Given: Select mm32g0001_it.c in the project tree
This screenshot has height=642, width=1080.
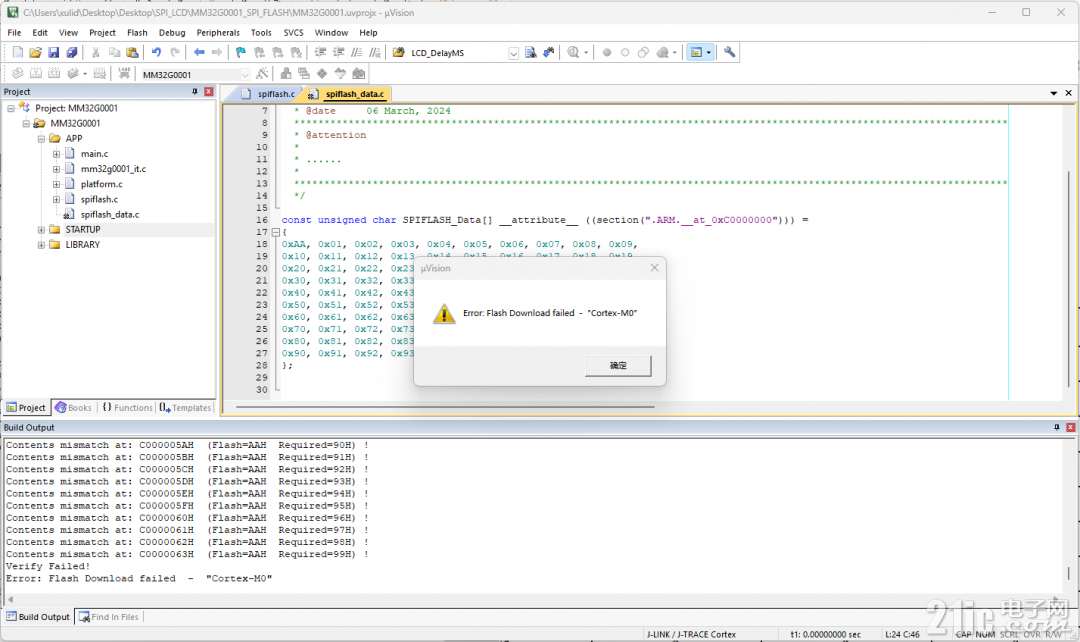Looking at the screenshot, I should pos(113,169).
